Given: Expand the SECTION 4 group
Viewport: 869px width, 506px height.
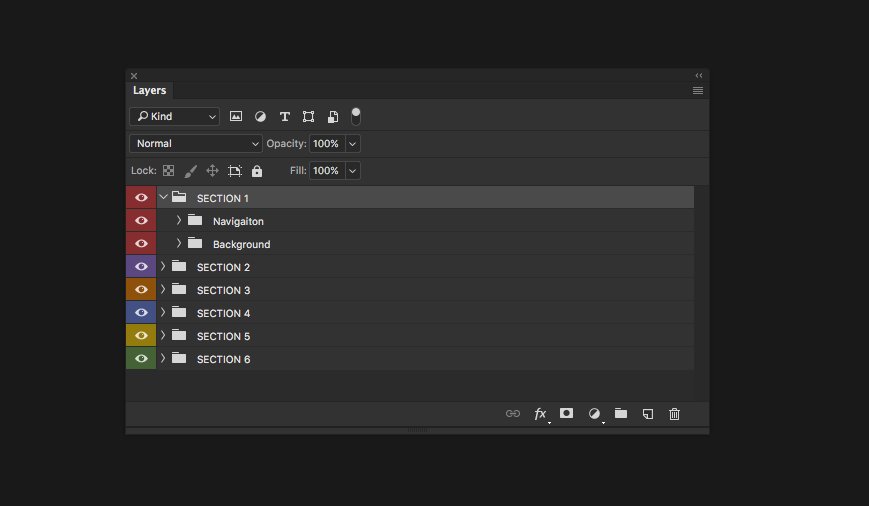Looking at the screenshot, I should click(162, 312).
